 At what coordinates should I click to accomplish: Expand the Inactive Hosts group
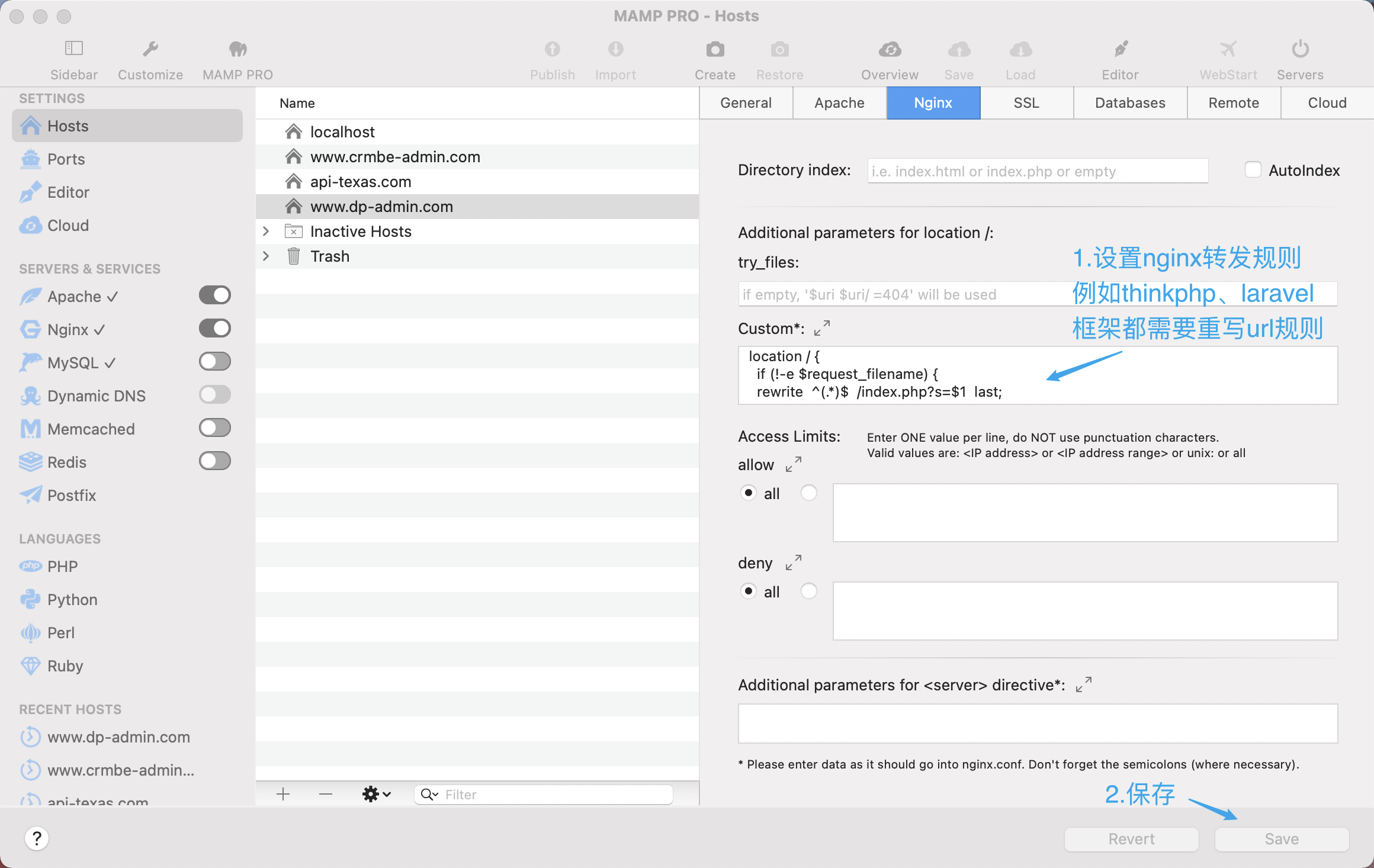click(x=266, y=232)
